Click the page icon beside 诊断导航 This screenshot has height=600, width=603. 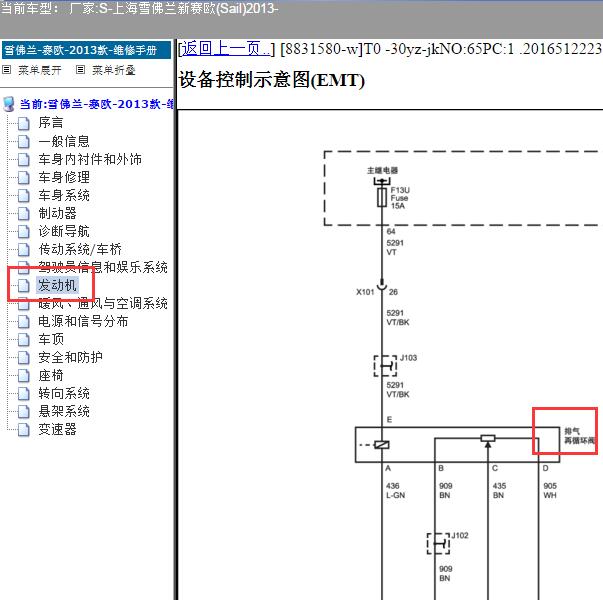[23, 232]
